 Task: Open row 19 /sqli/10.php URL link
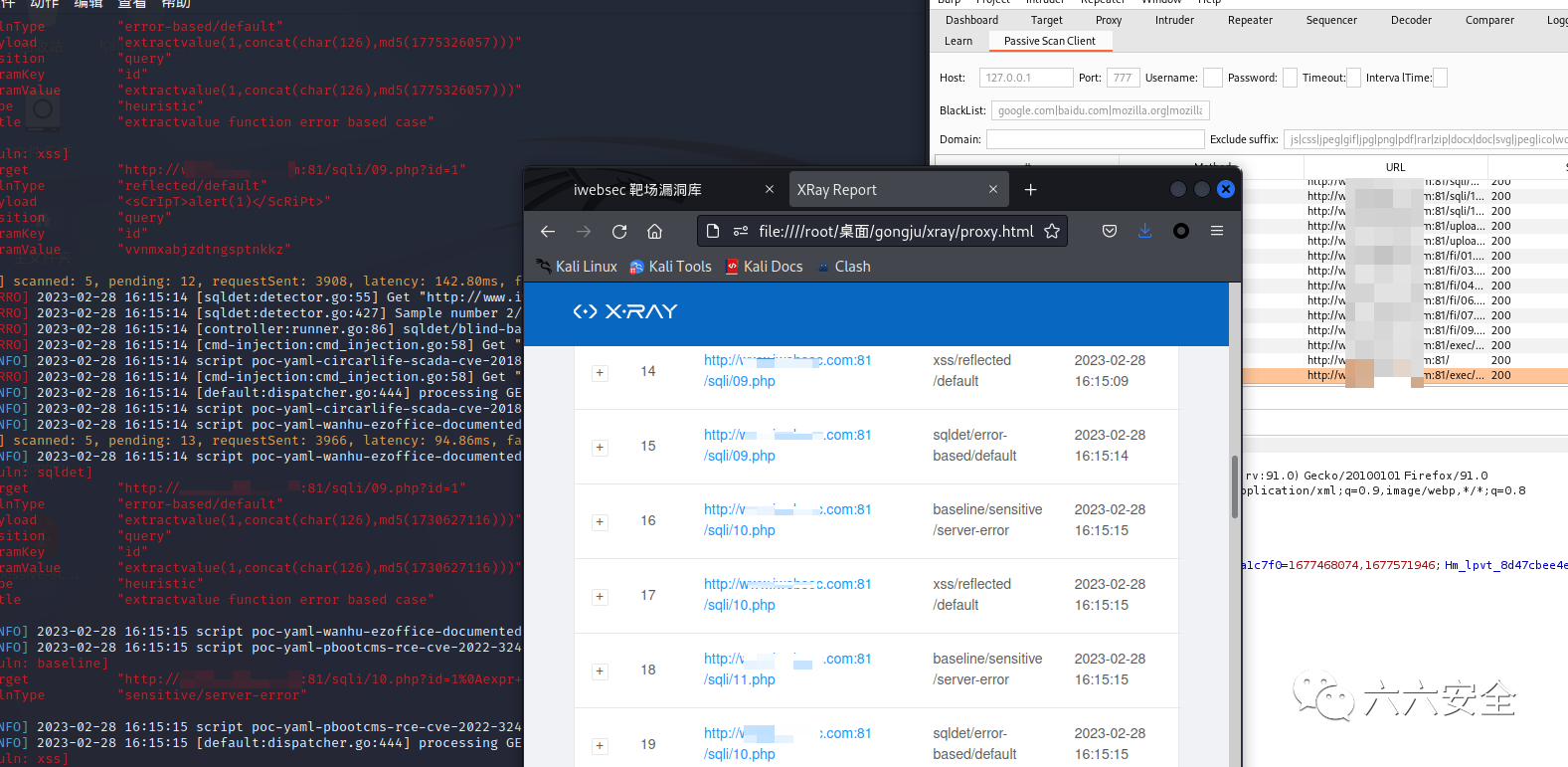click(x=787, y=744)
